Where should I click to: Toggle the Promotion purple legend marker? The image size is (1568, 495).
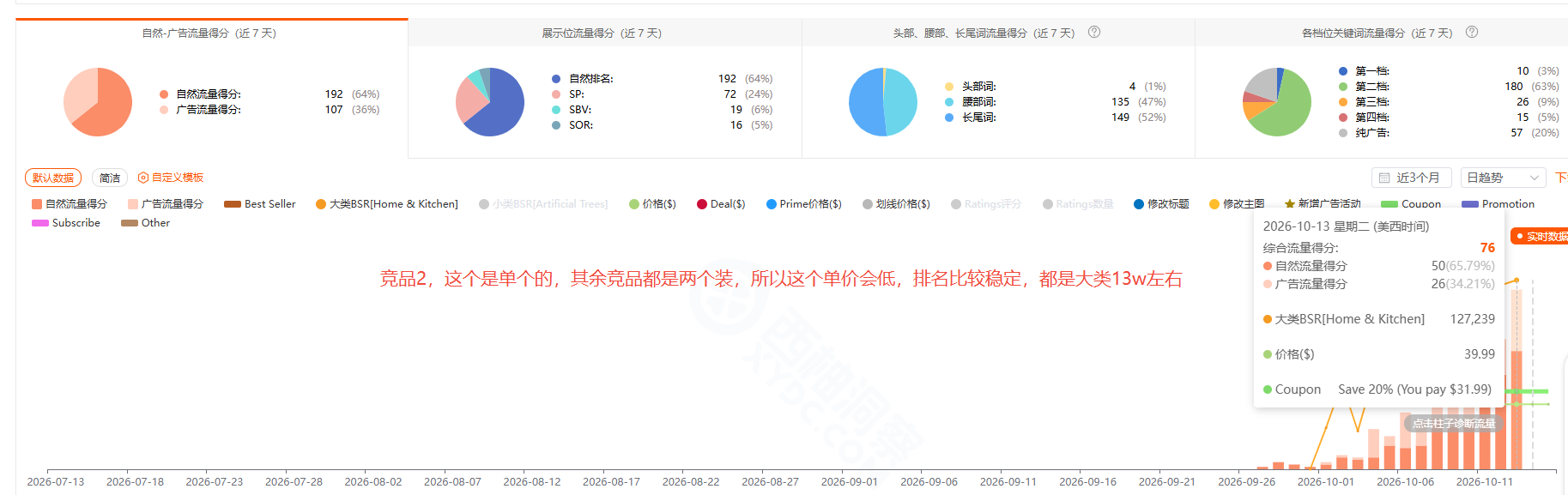pos(1470,204)
